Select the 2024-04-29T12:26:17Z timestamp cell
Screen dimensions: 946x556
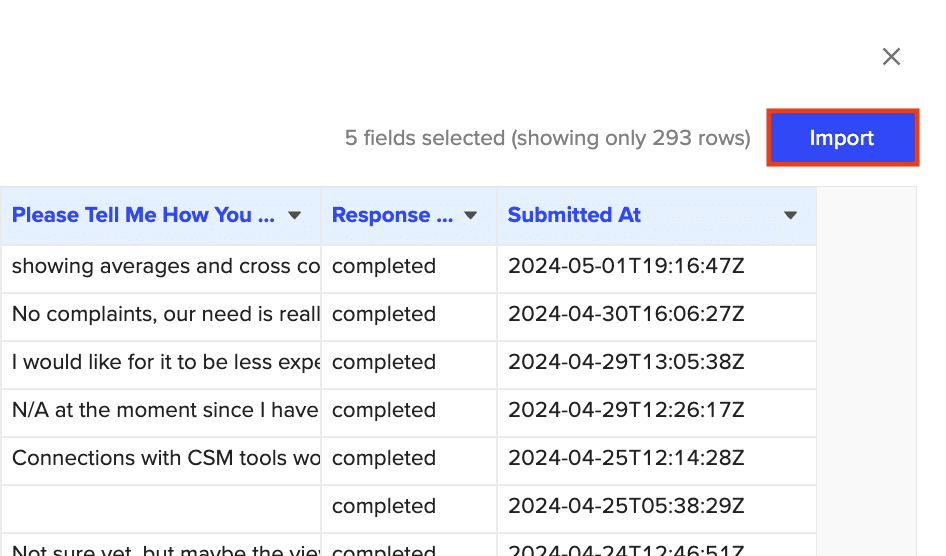click(x=626, y=410)
